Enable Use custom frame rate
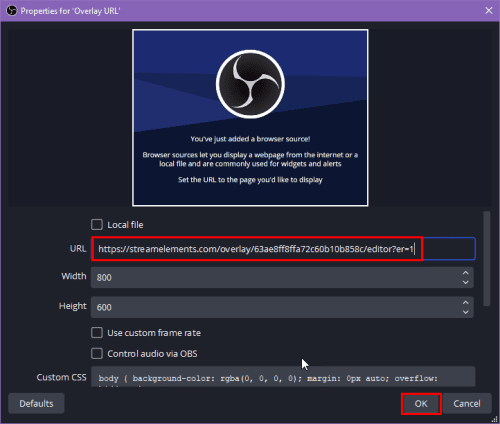 coord(97,333)
